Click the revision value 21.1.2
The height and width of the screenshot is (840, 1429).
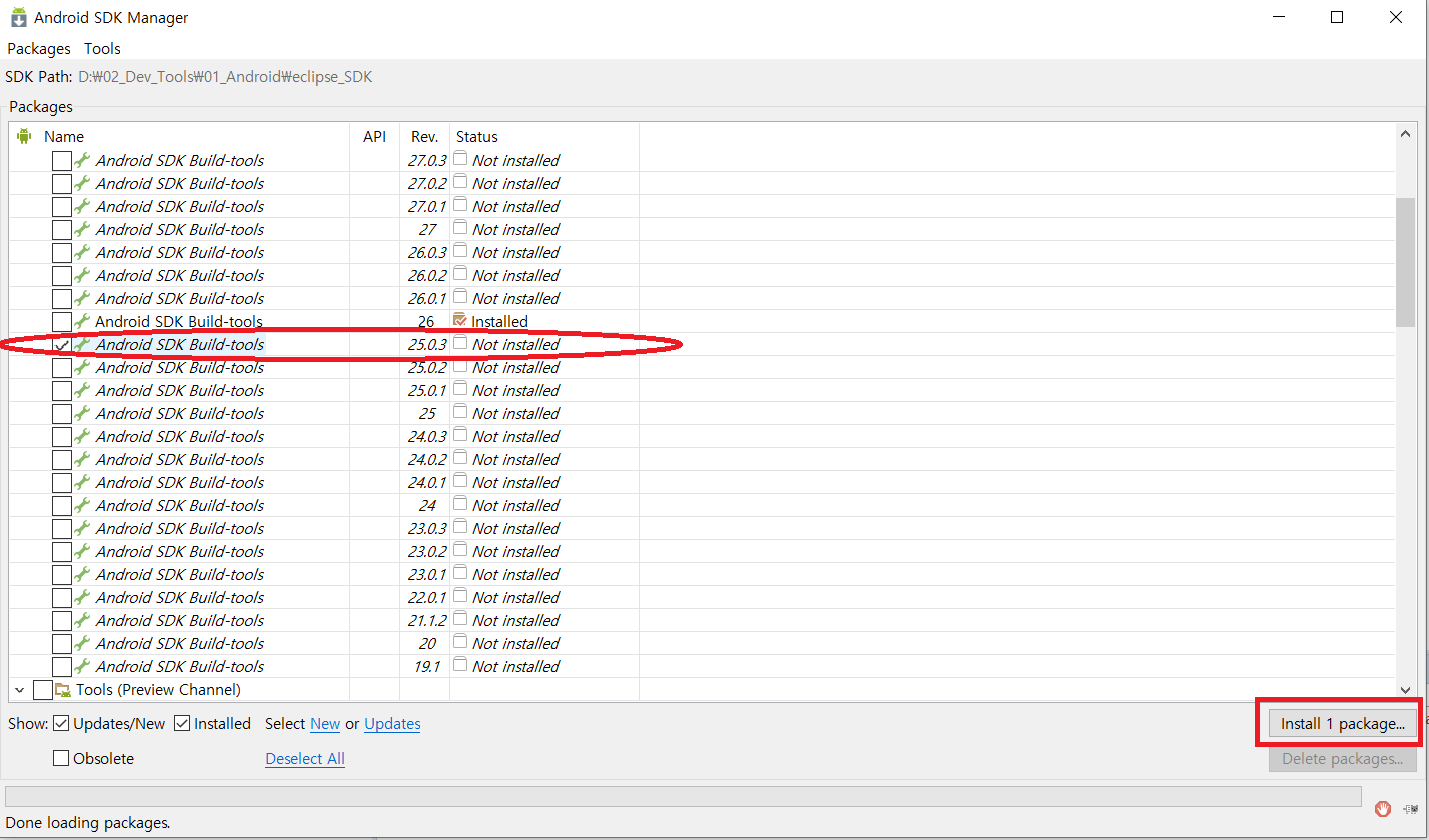coord(427,620)
